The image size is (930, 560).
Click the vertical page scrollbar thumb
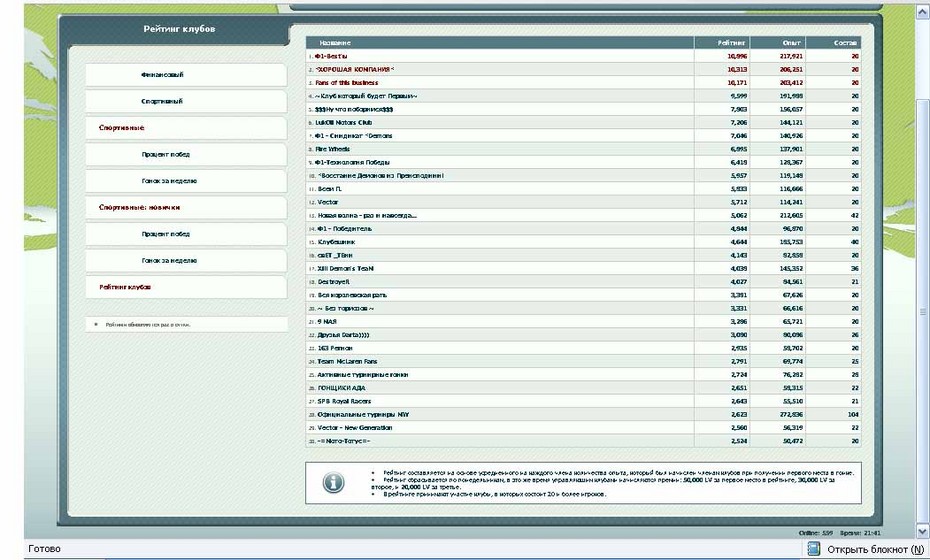922,311
